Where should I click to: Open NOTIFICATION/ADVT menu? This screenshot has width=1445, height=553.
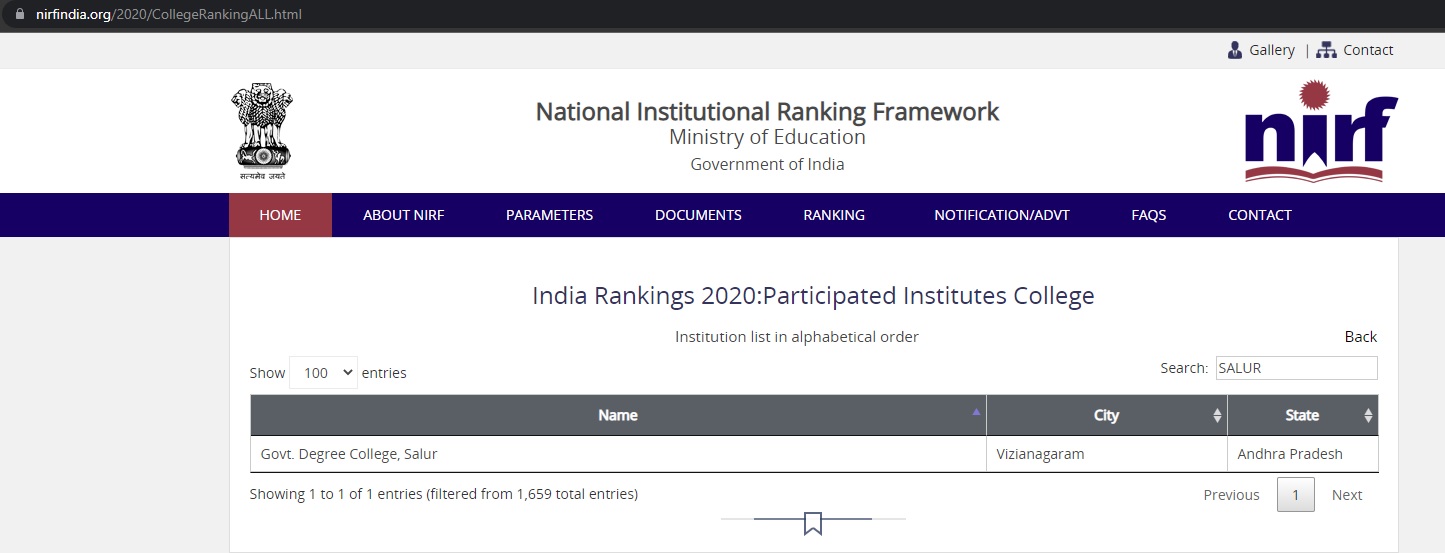1002,215
